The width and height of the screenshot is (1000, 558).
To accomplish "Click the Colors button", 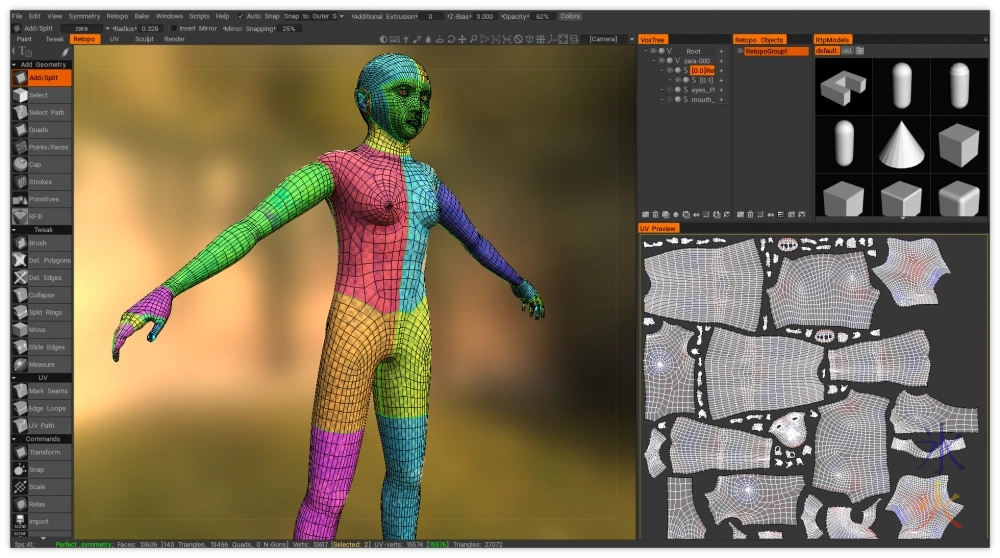I will coord(570,16).
